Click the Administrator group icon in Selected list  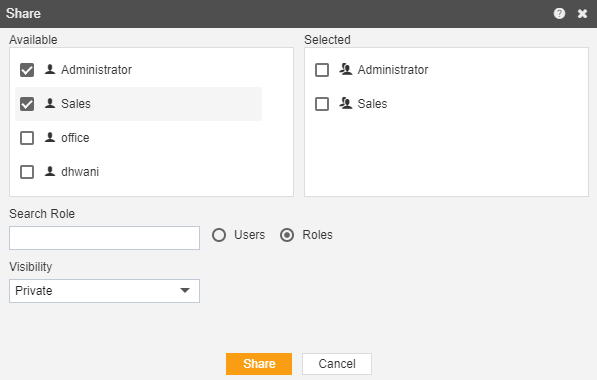coord(346,69)
